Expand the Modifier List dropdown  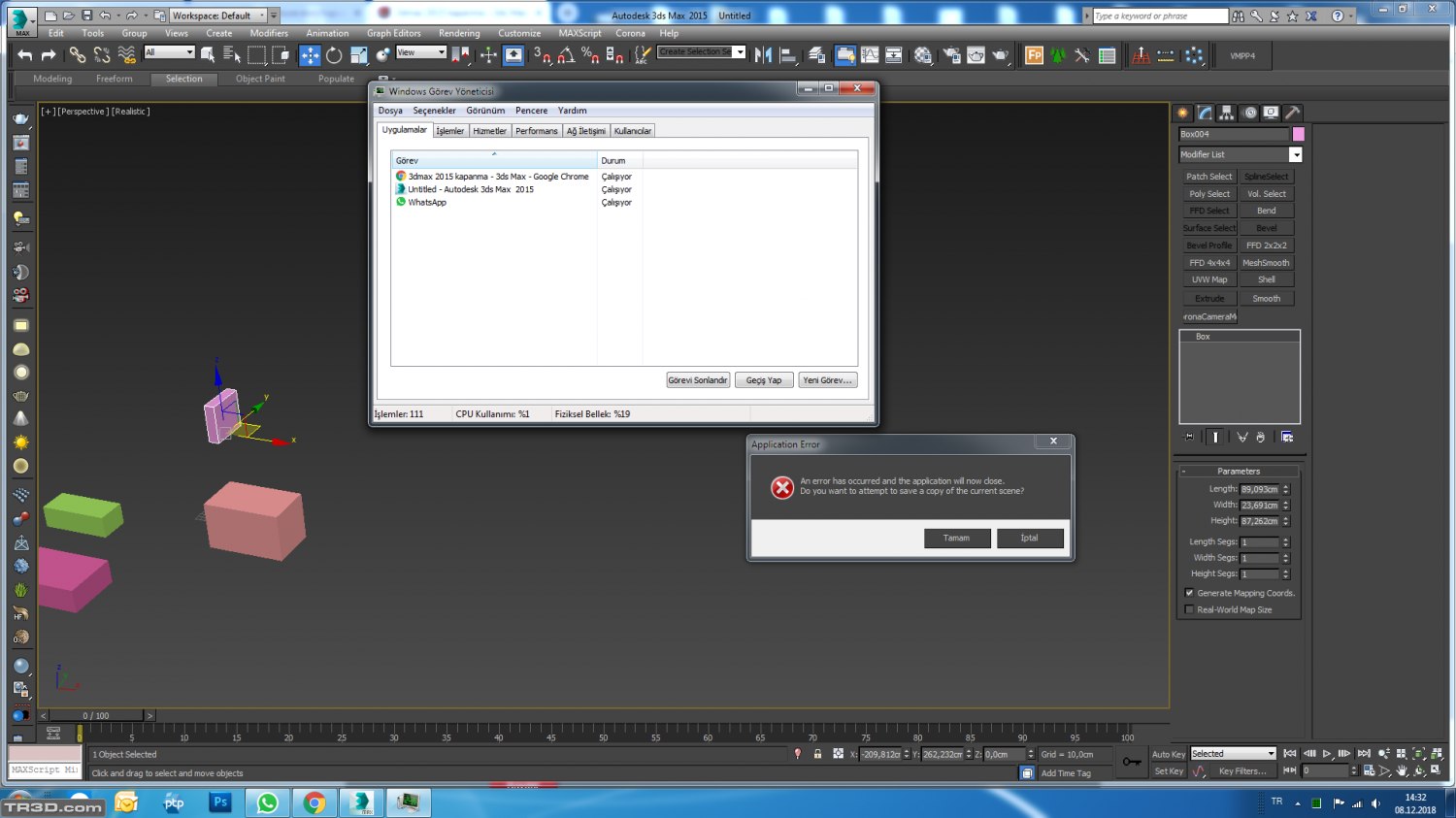tap(1295, 154)
